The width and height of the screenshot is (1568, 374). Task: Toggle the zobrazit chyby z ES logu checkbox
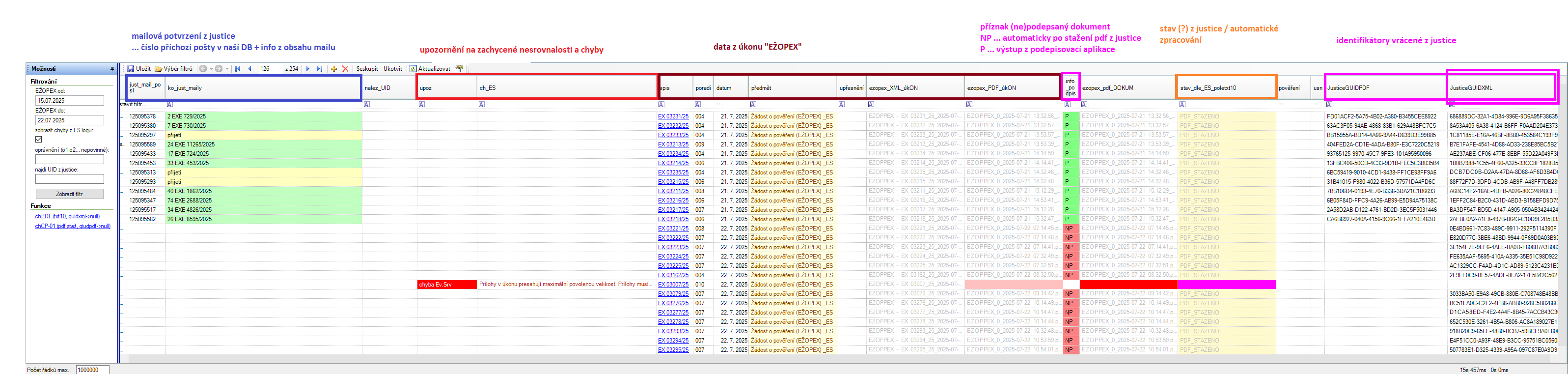(39, 140)
